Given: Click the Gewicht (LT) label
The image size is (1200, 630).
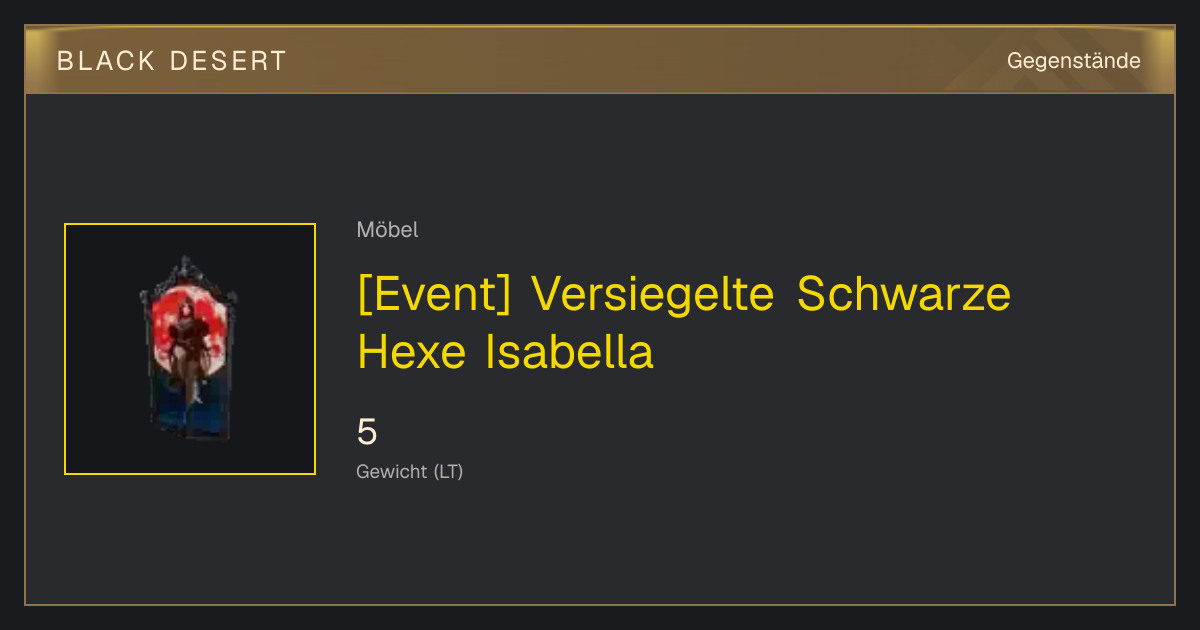Looking at the screenshot, I should (x=410, y=471).
